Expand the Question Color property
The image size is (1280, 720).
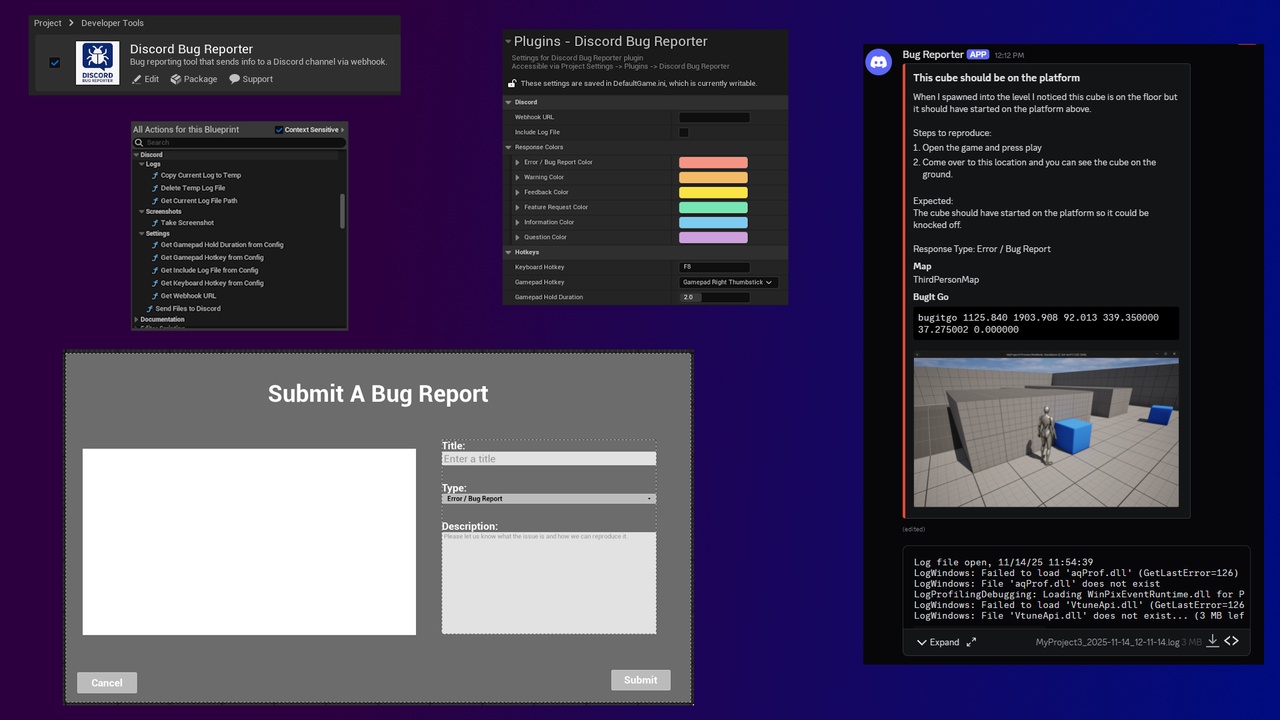pos(518,237)
